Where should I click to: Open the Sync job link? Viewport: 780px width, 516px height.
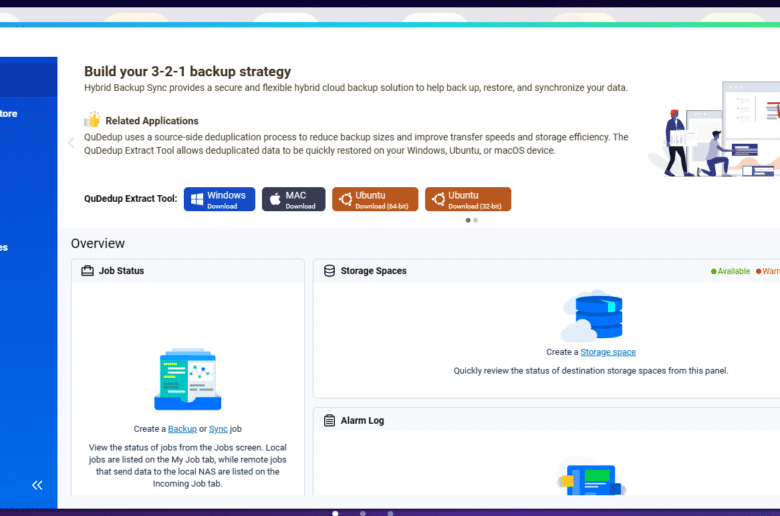218,429
